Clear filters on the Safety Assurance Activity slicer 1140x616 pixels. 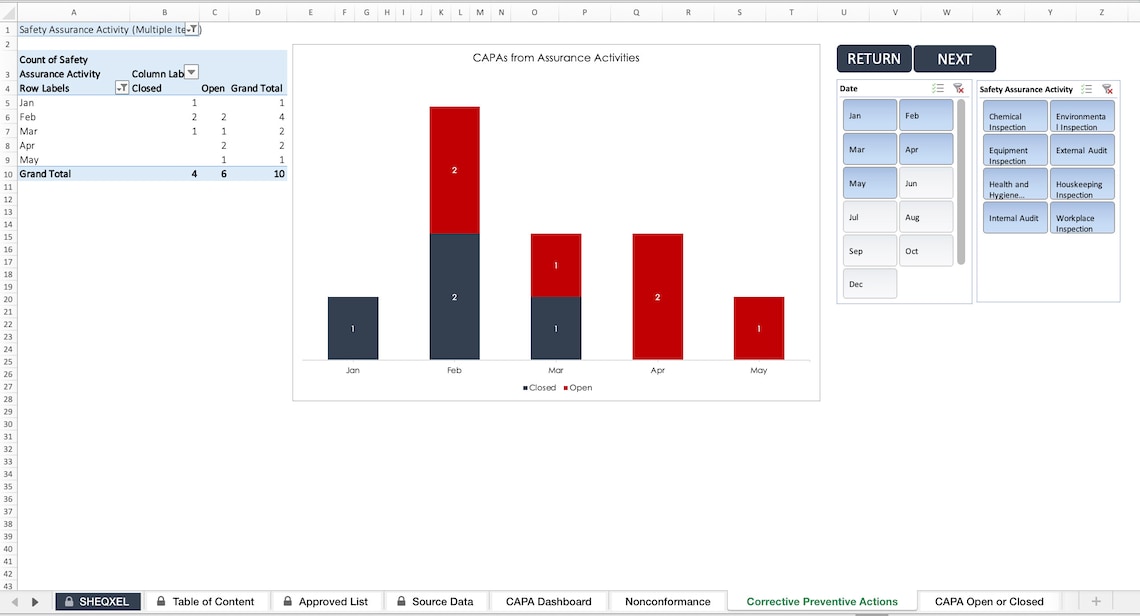[1107, 89]
